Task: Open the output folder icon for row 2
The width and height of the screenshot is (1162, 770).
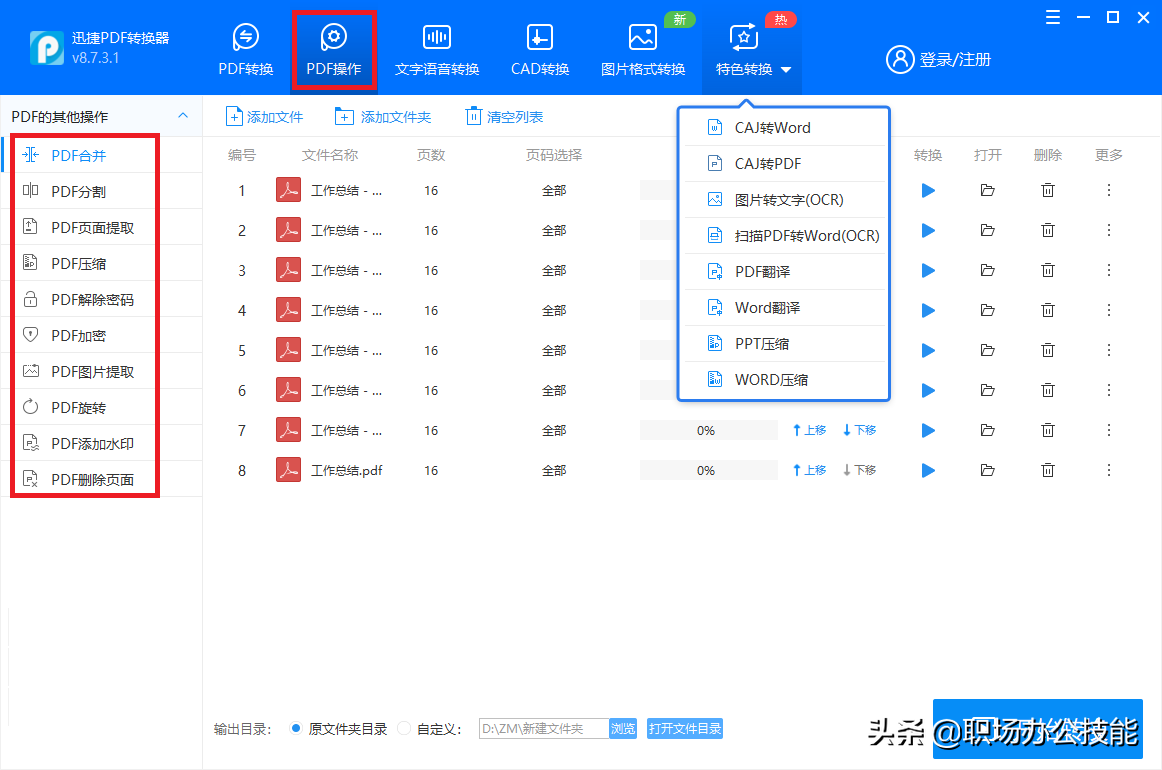Action: [987, 230]
